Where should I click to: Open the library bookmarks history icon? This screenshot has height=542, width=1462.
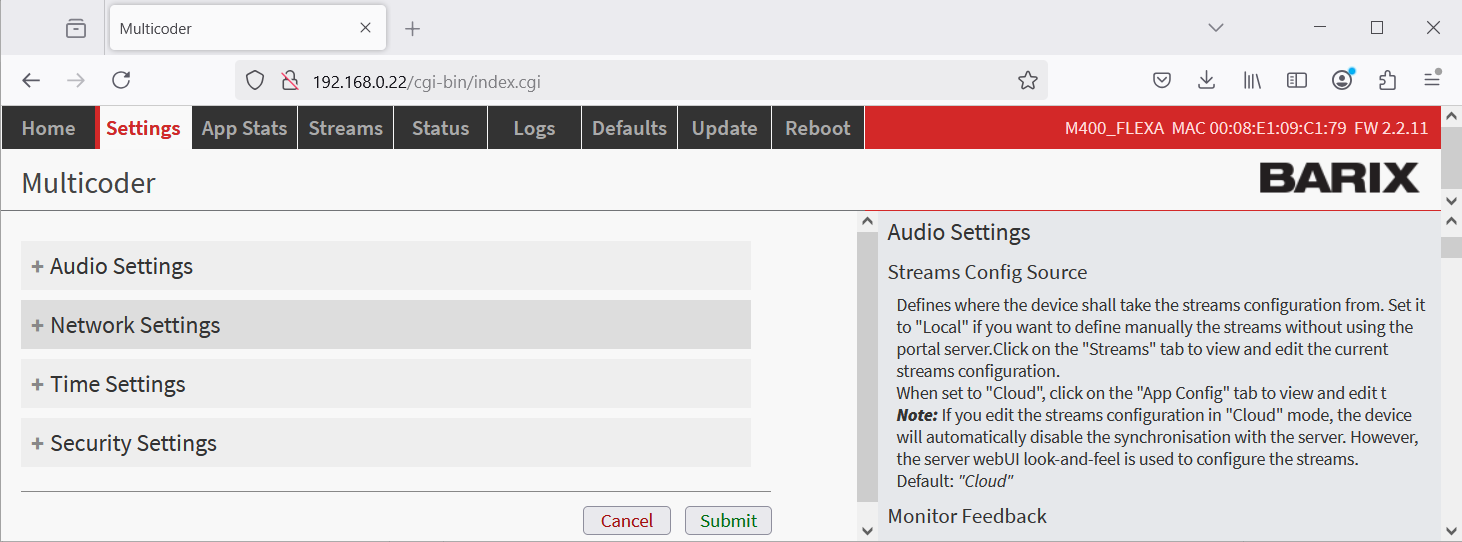click(1252, 81)
